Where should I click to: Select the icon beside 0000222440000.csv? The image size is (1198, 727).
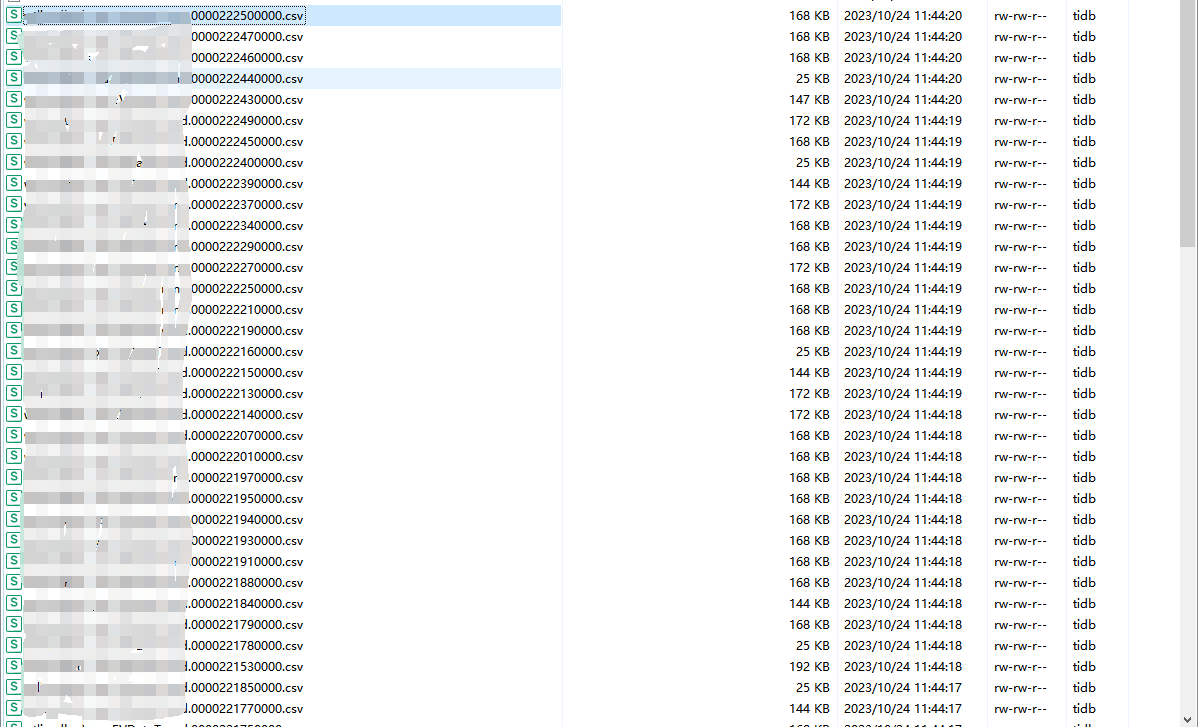[x=14, y=78]
